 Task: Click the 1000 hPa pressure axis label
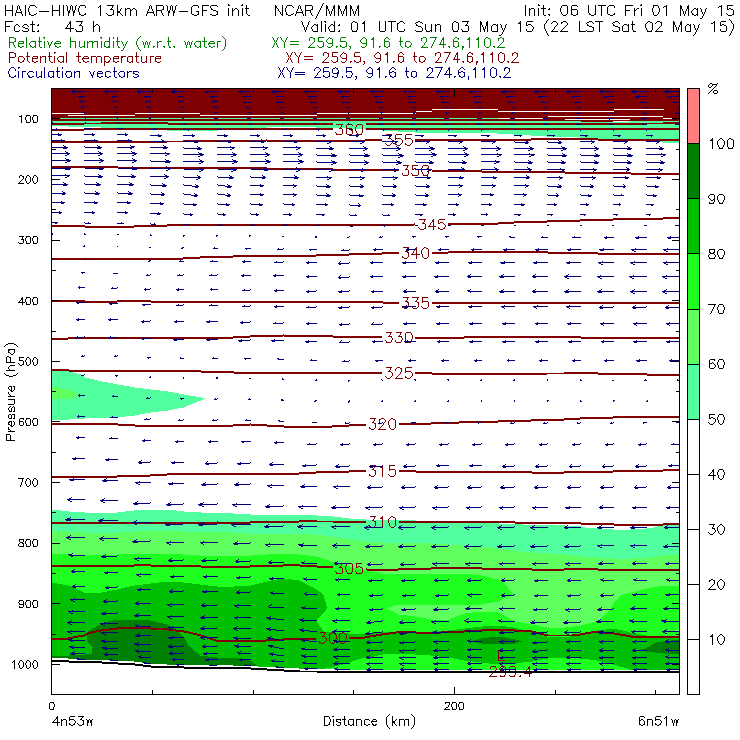pos(25,664)
